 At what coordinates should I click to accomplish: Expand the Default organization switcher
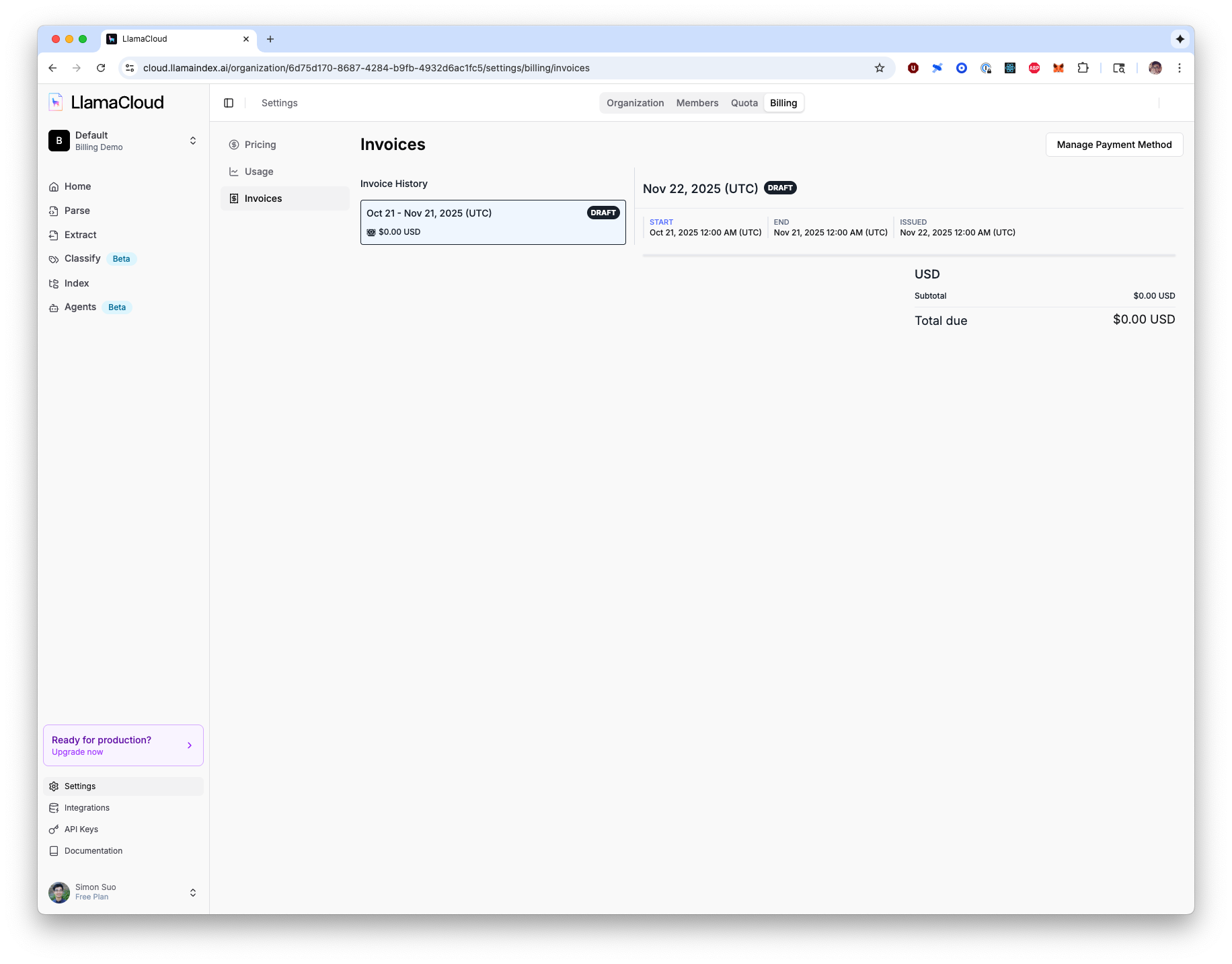pyautogui.click(x=192, y=141)
